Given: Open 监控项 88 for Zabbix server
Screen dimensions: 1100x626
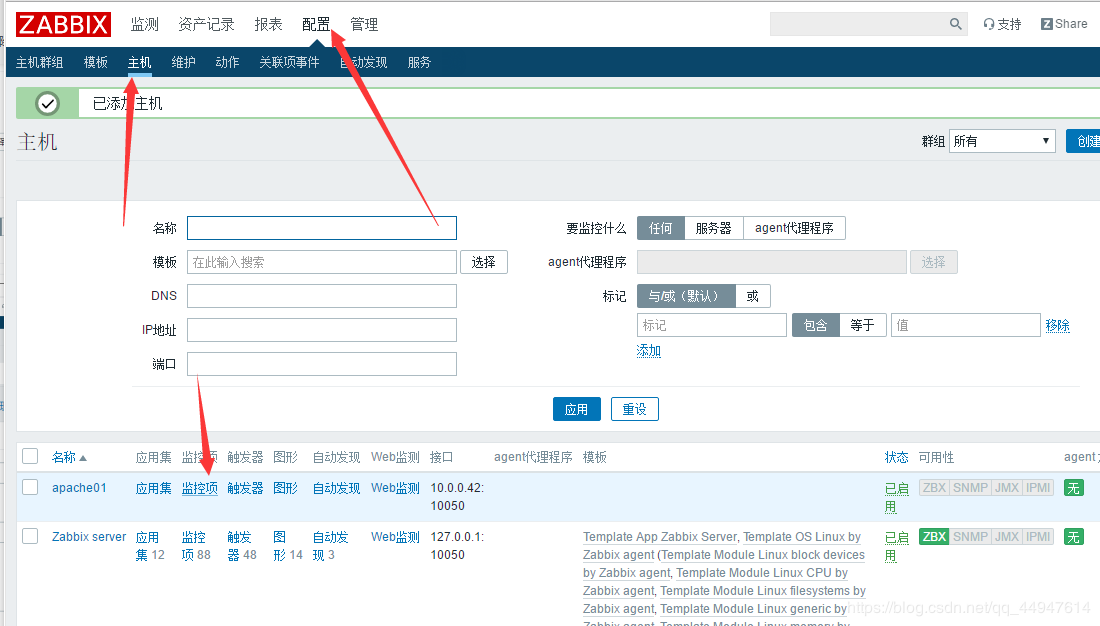Looking at the screenshot, I should [196, 546].
